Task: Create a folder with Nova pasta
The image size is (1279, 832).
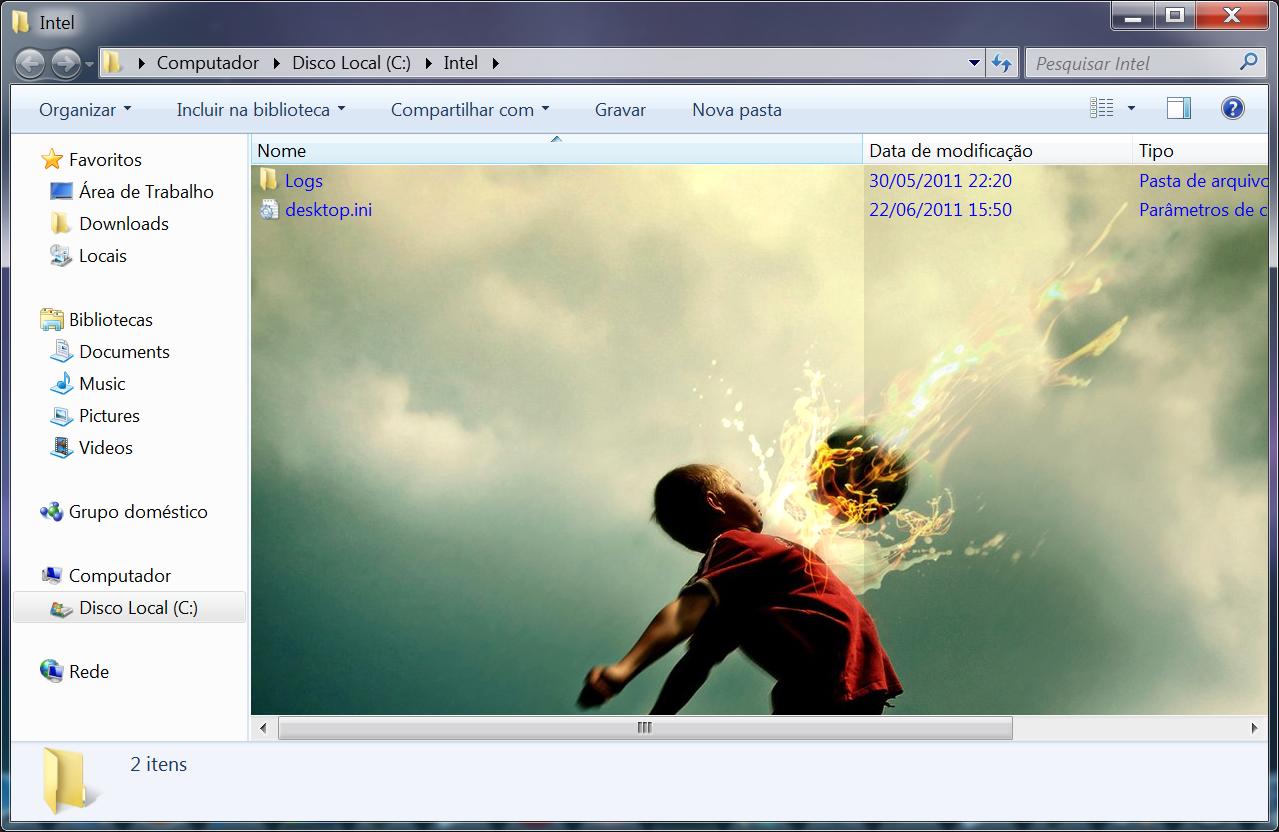Action: (x=737, y=110)
